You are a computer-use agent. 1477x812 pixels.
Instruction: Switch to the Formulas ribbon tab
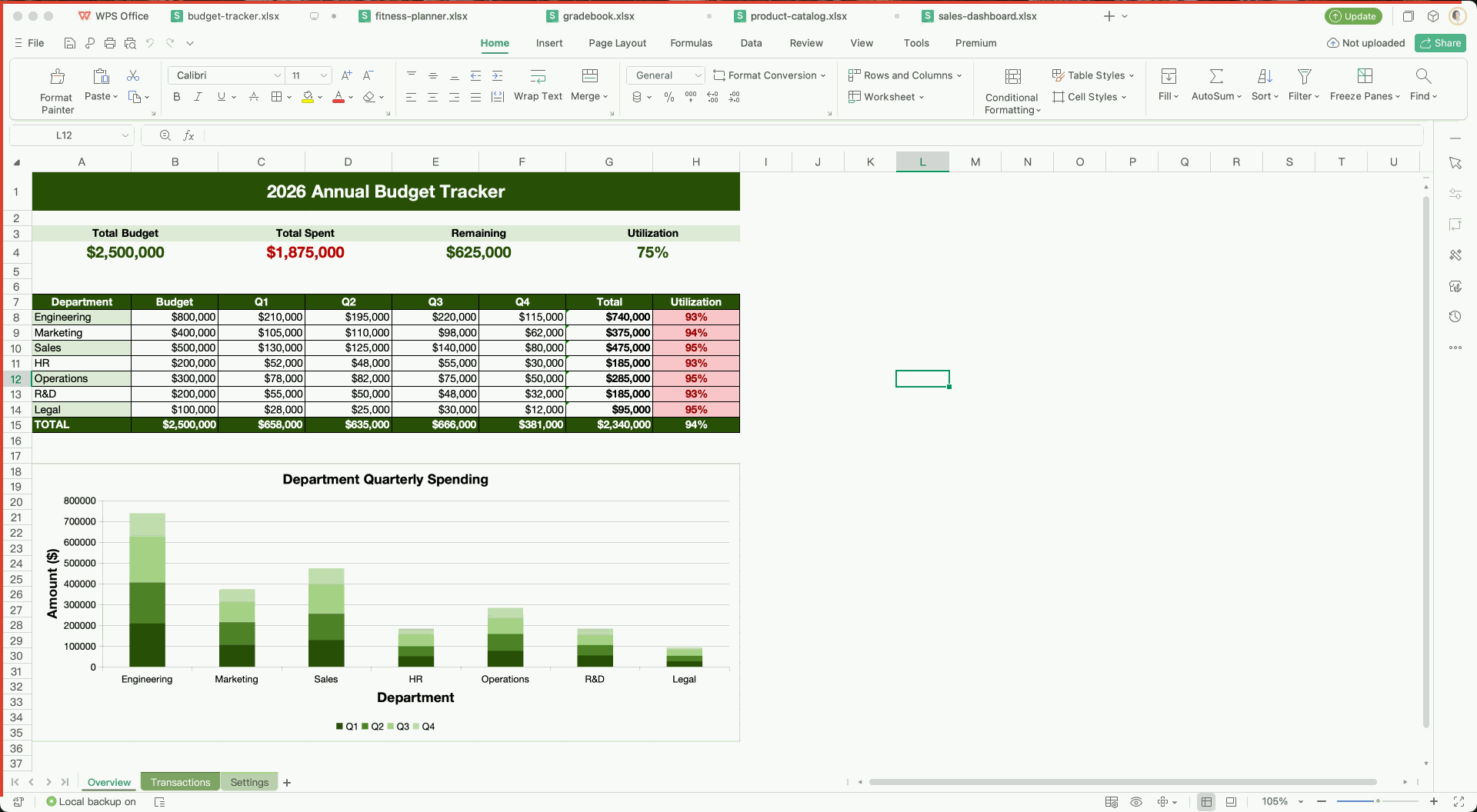click(x=691, y=43)
